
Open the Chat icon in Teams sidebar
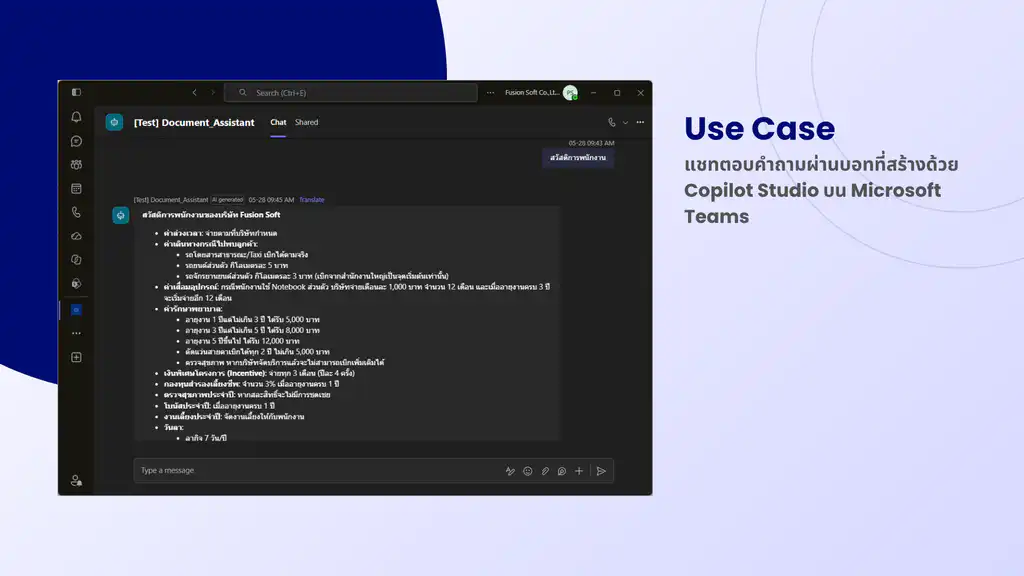pyautogui.click(x=76, y=141)
